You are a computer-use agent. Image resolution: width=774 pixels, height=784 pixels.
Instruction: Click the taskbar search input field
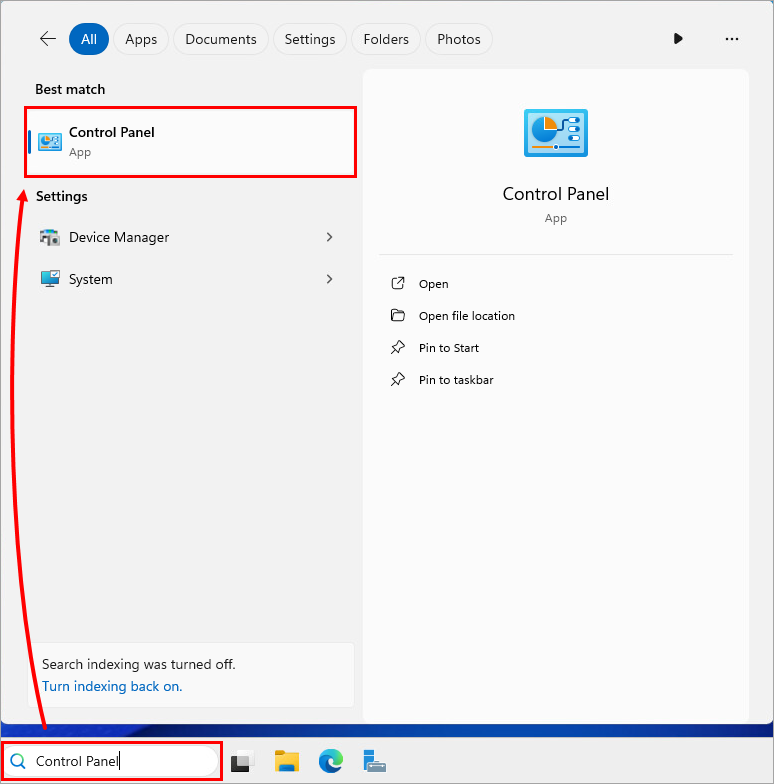tap(120, 761)
